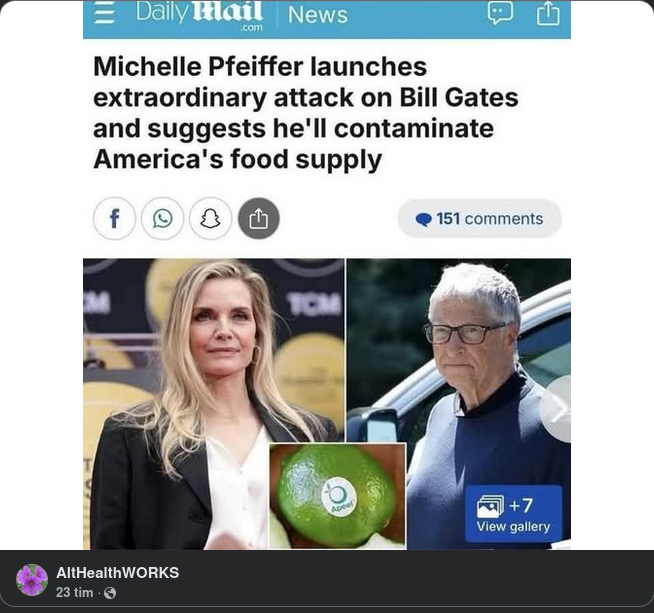Click the dark grey share button

click(x=259, y=219)
